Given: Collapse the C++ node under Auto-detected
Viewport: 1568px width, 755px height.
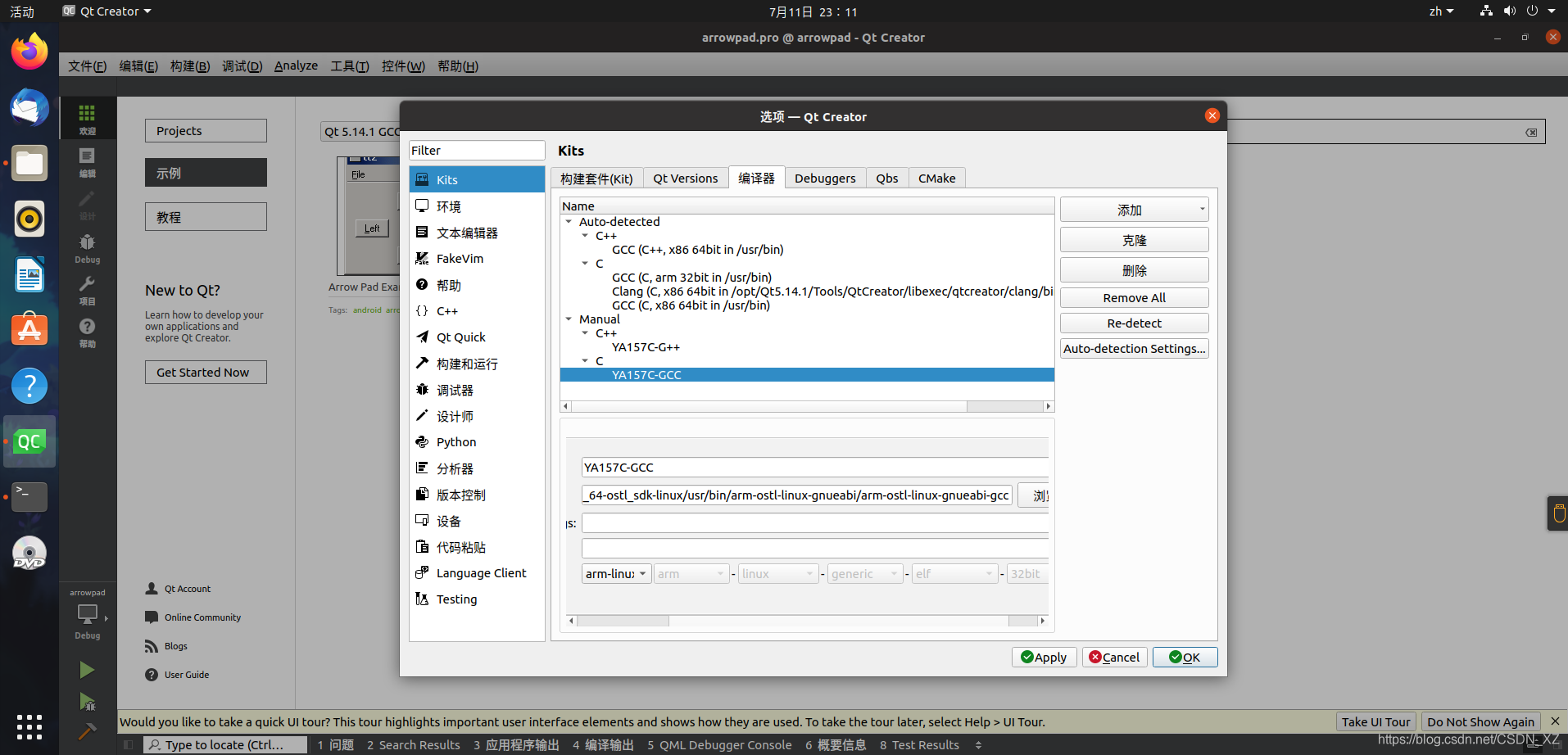Looking at the screenshot, I should tap(585, 236).
